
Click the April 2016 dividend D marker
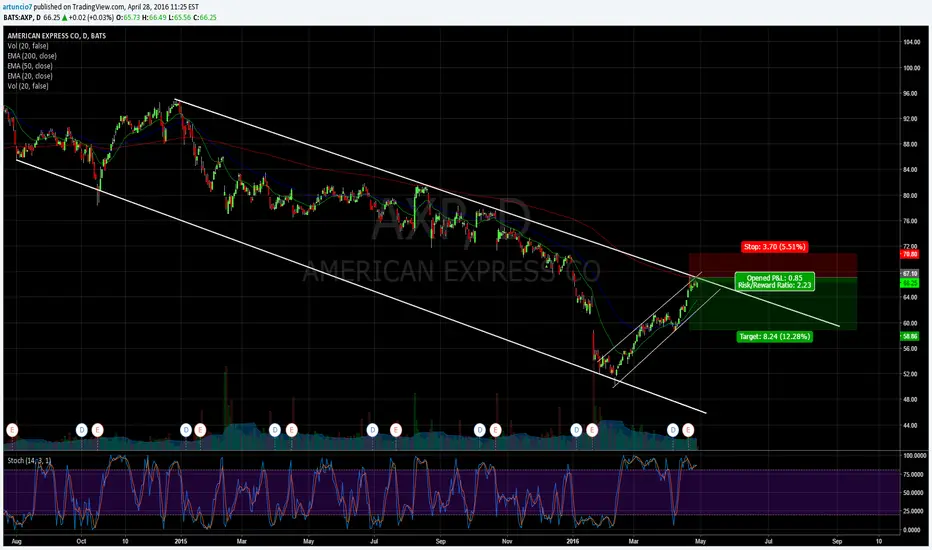[673, 429]
